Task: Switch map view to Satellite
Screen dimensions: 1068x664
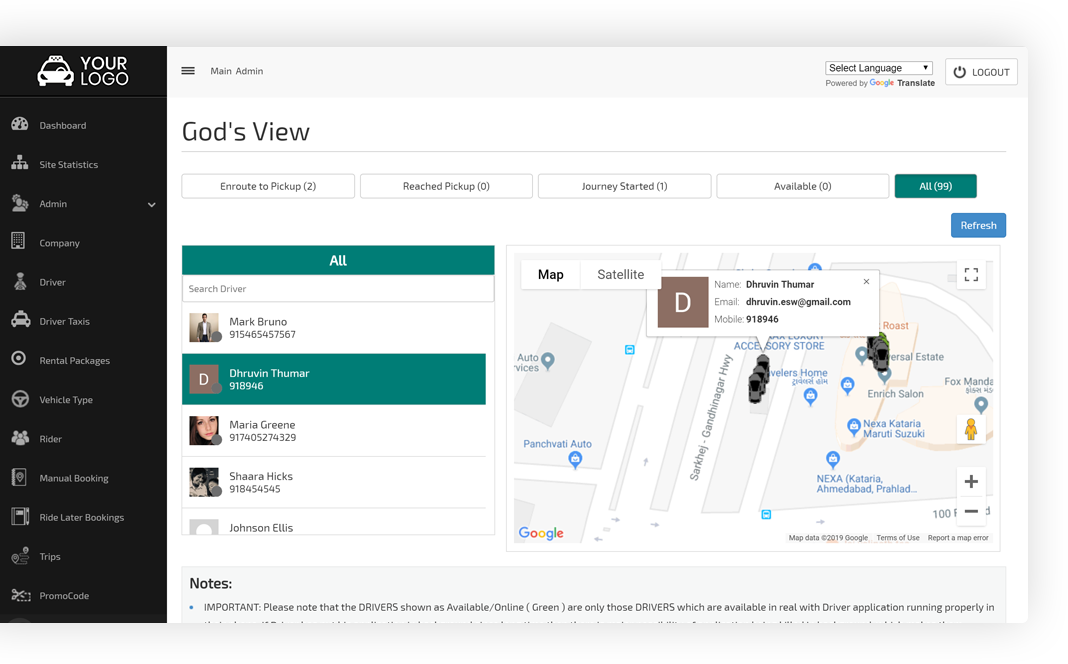Action: point(620,274)
